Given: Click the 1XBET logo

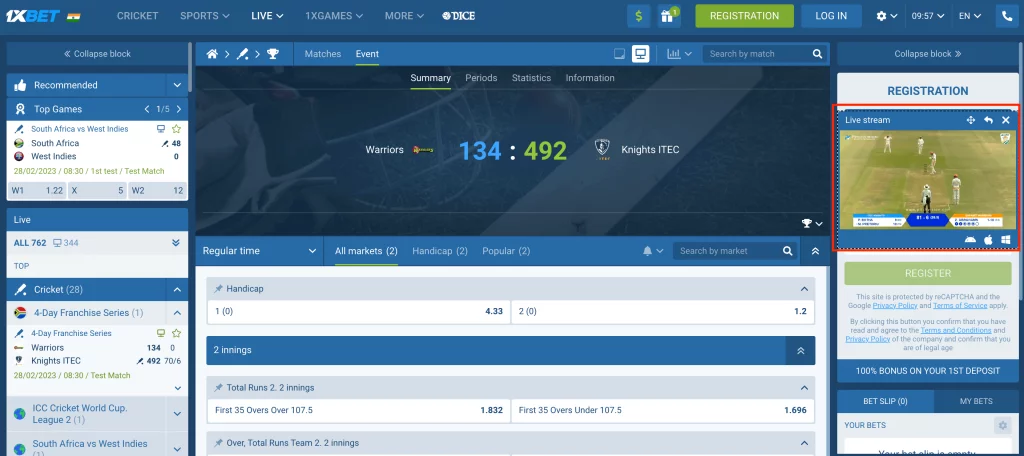Looking at the screenshot, I should 33,16.
